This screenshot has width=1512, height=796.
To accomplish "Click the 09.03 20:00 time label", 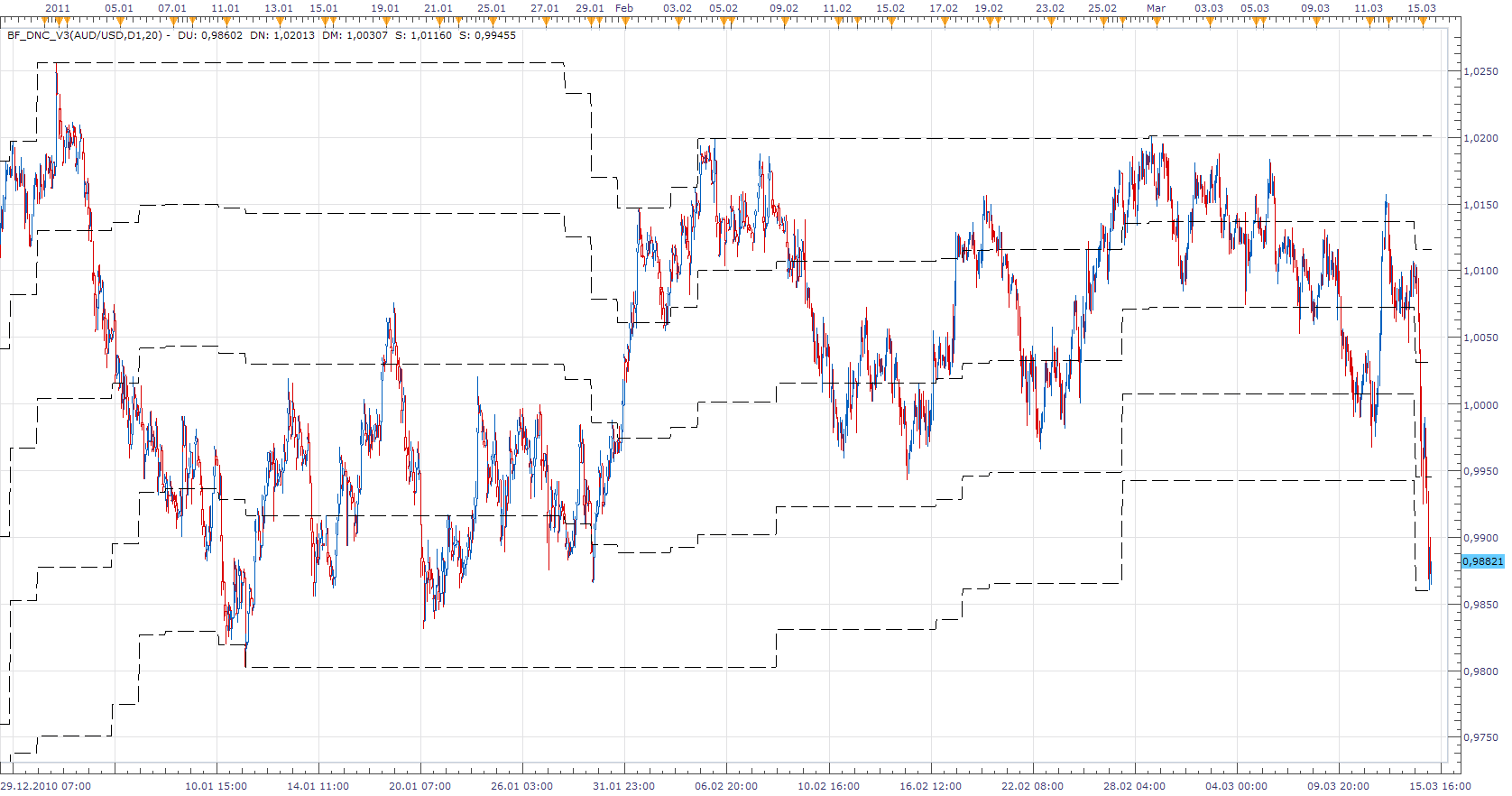I will click(x=1338, y=786).
